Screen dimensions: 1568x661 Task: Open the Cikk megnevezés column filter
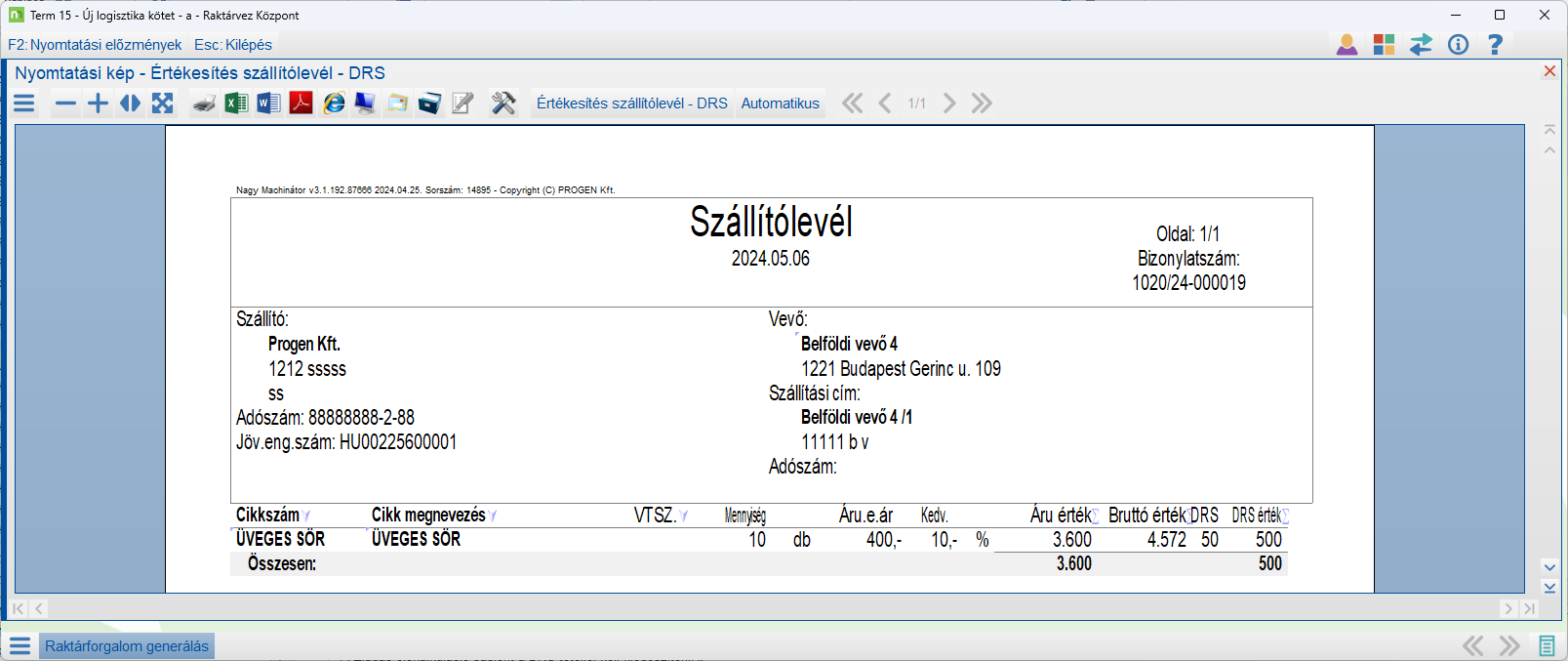pyautogui.click(x=493, y=516)
